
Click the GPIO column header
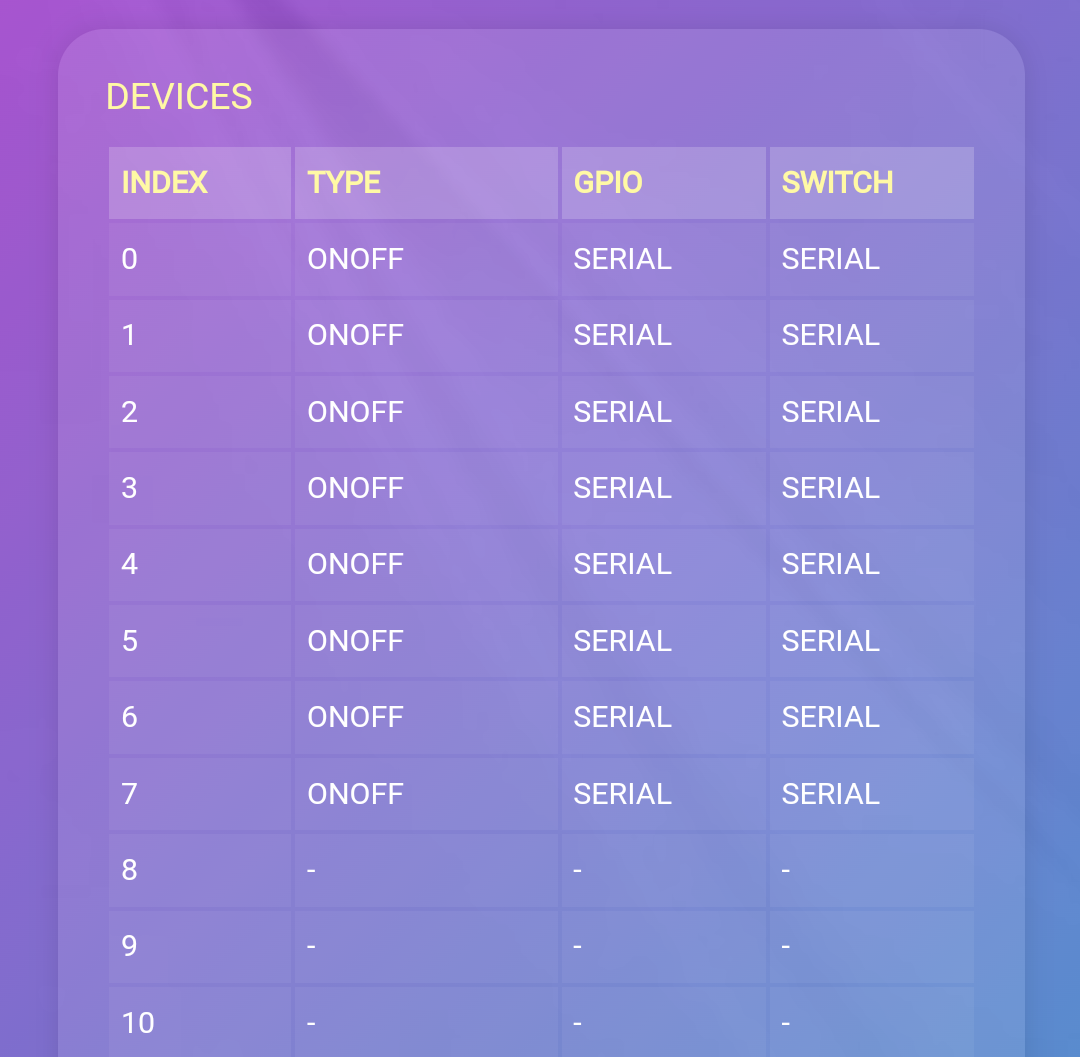pos(608,183)
